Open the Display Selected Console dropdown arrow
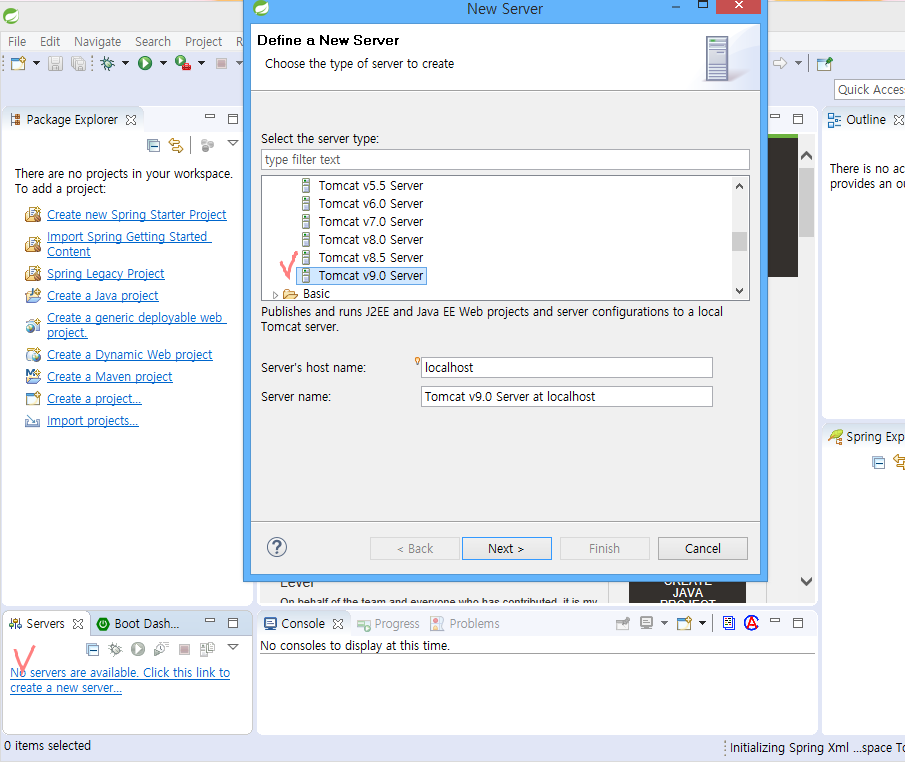The height and width of the screenshot is (762, 905). (x=664, y=623)
